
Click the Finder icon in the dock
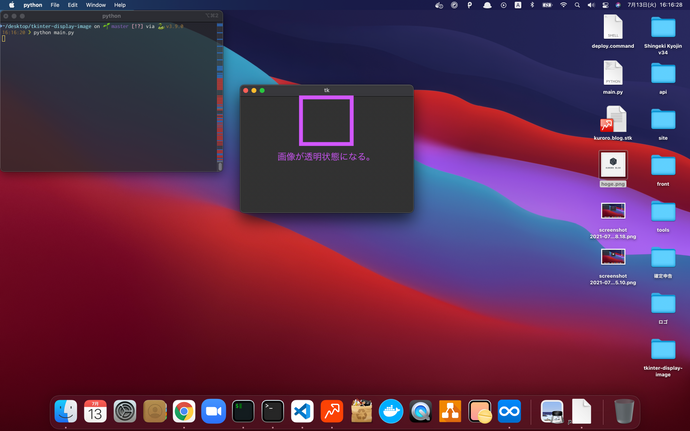click(x=66, y=410)
